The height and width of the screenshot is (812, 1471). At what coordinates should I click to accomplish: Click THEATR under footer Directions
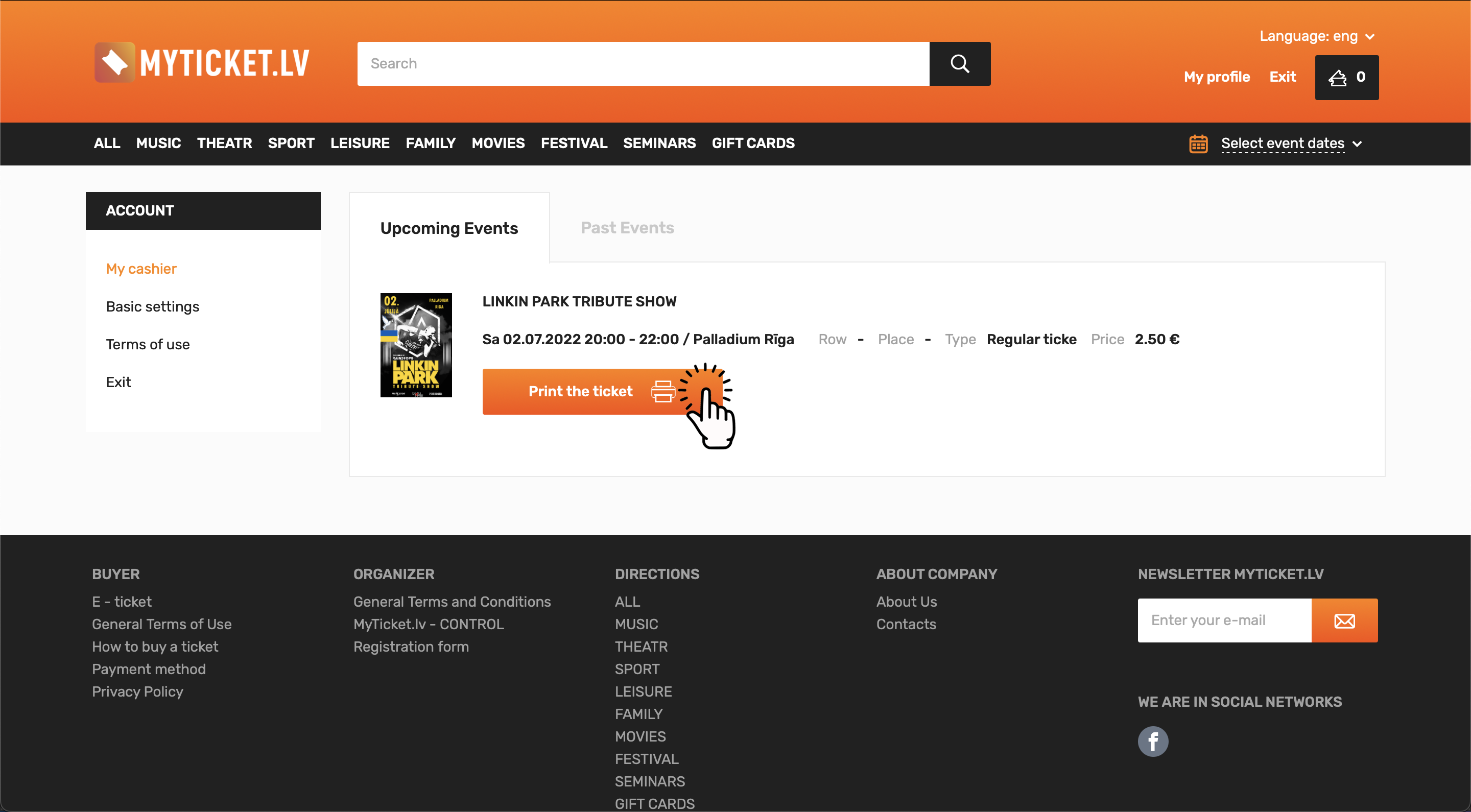click(640, 647)
